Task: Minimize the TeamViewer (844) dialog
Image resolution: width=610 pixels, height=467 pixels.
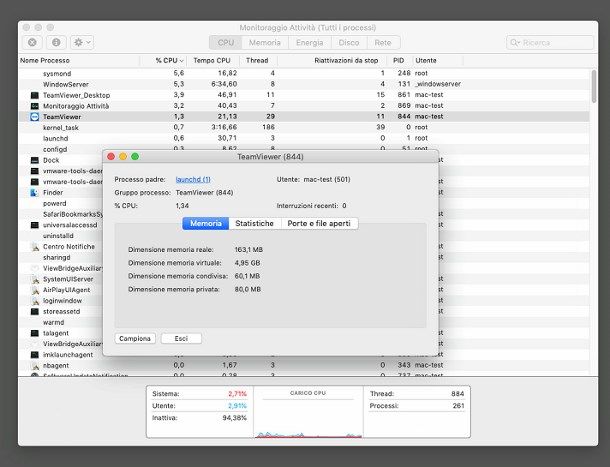Action: tap(123, 156)
